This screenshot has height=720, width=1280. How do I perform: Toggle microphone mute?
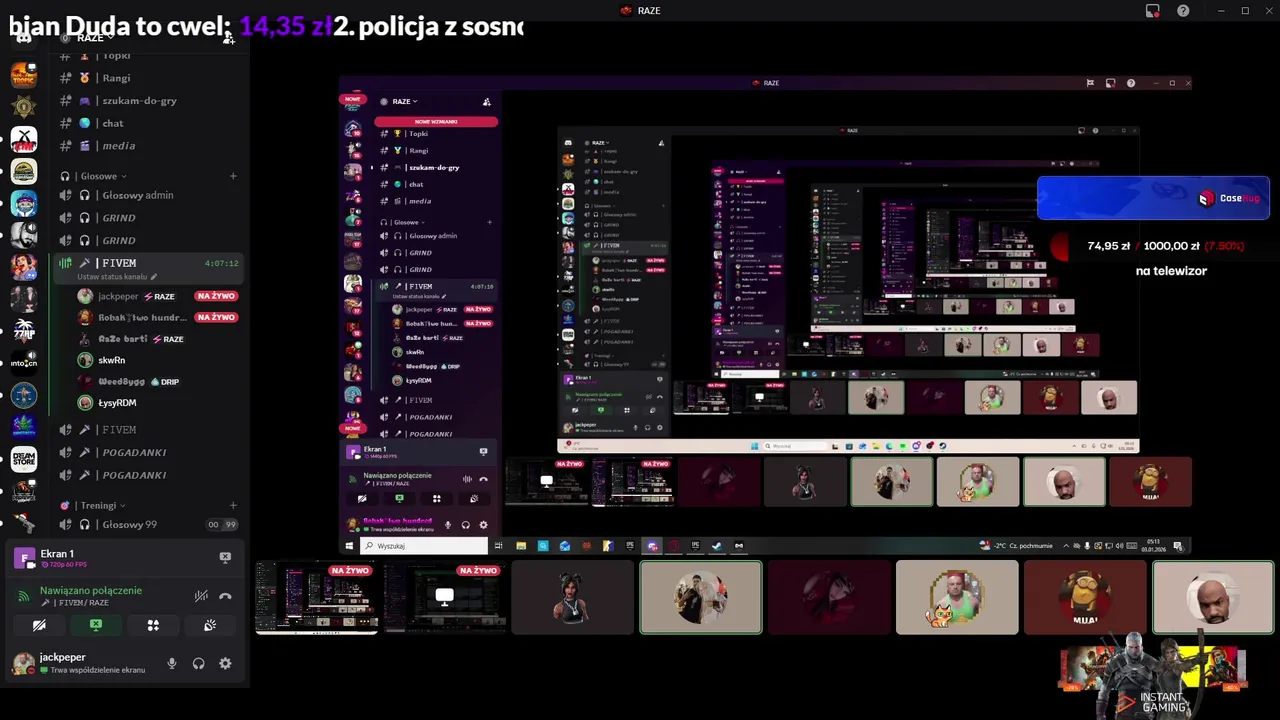point(172,663)
